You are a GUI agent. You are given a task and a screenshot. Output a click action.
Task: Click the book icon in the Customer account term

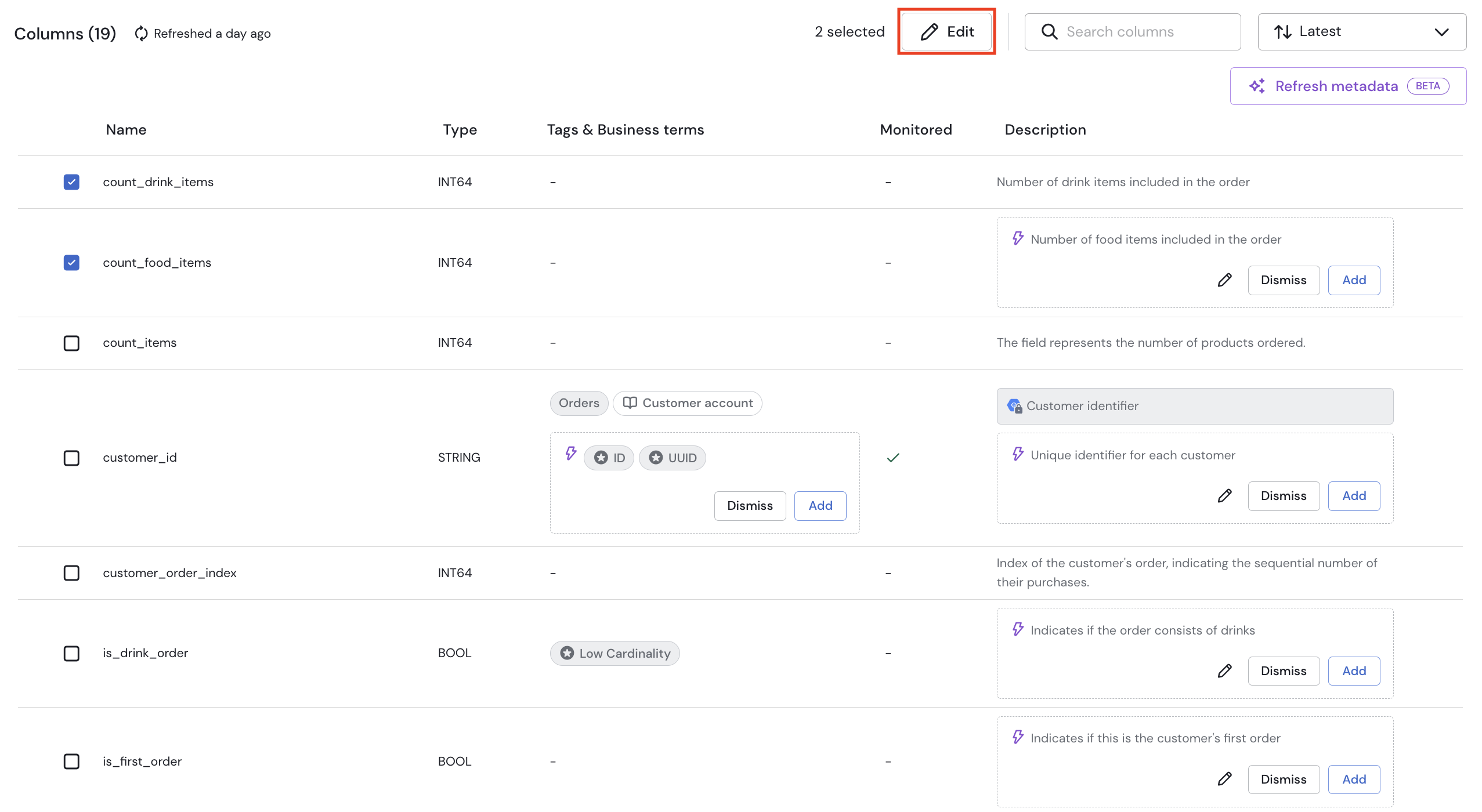point(630,403)
